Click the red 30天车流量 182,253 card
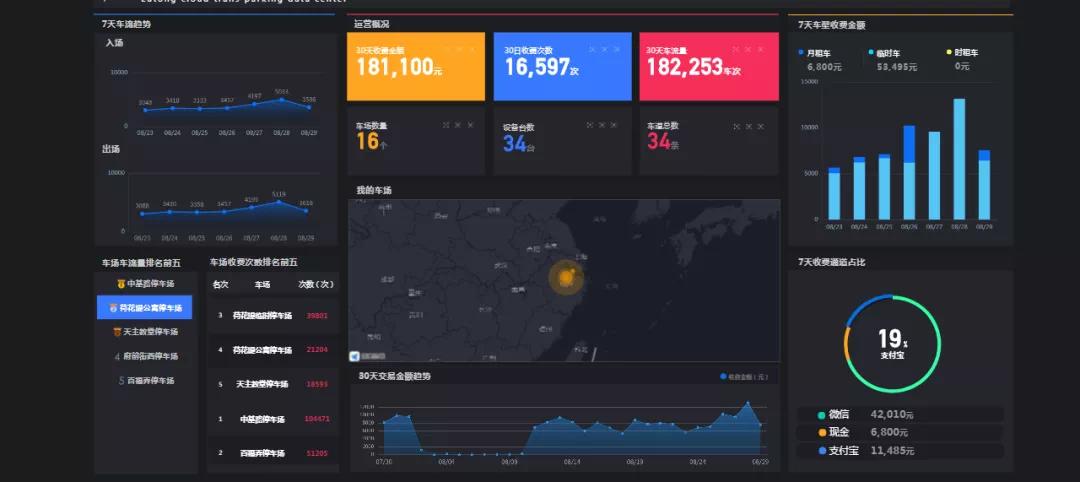Viewport: 1080px width, 482px height. 708,66
